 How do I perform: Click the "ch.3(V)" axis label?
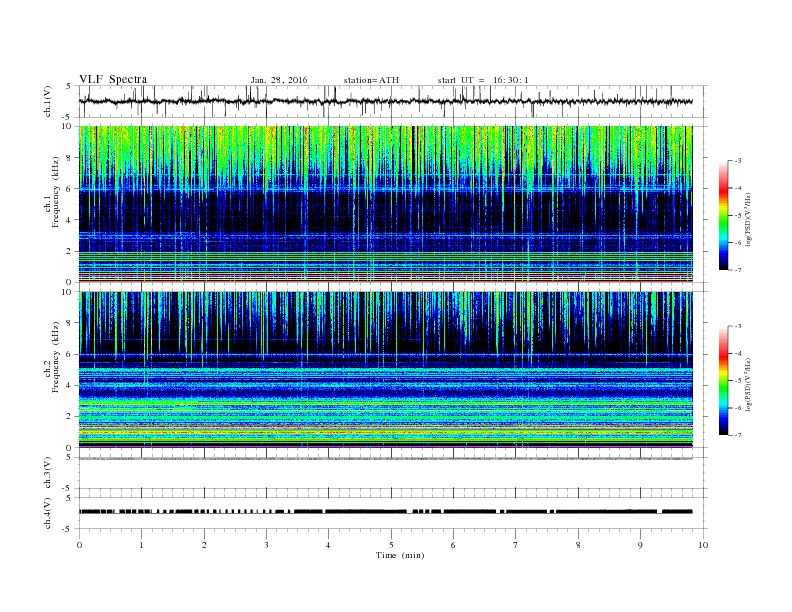coord(47,473)
